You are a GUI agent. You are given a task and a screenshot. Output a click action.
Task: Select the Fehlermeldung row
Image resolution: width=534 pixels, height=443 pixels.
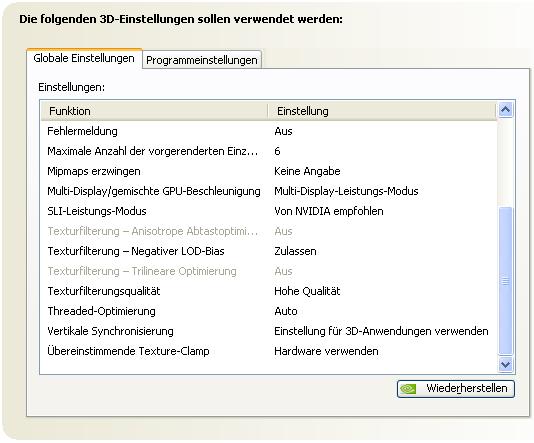click(x=269, y=131)
